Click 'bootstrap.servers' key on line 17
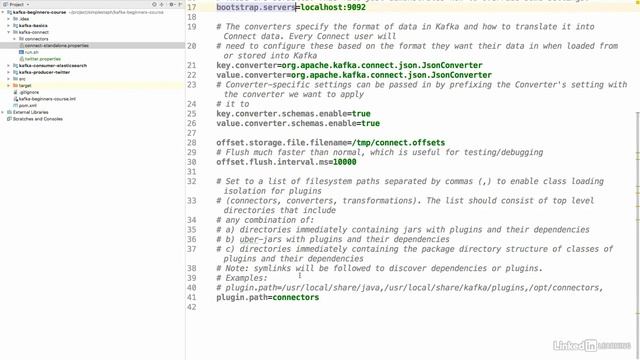The height and width of the screenshot is (360, 640). pos(256,7)
